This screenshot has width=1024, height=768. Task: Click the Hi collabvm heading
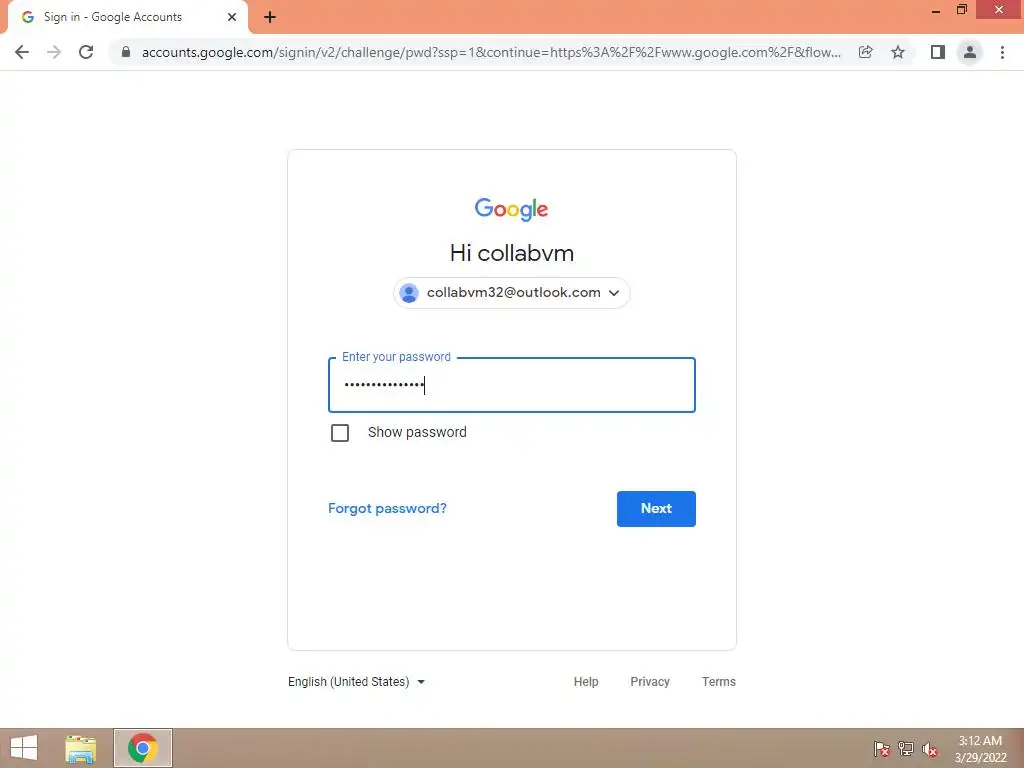[x=511, y=253]
